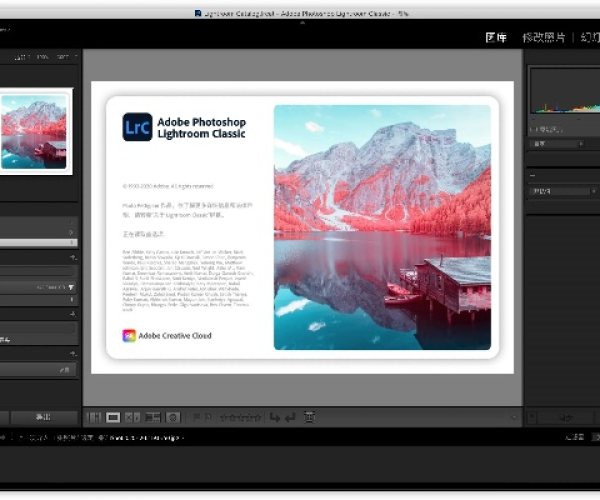Open the toolbar content dropdown triangle
600x500 pixels.
pos(514,418)
